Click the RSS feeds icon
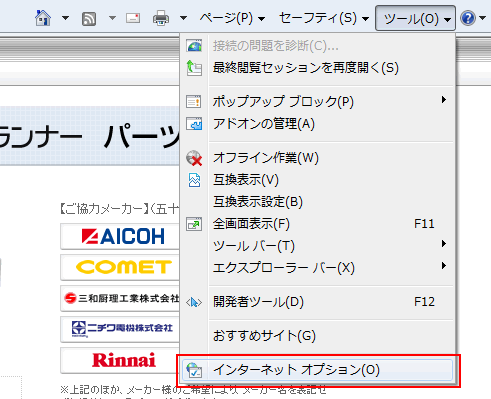Image resolution: width=491 pixels, height=399 pixels. [x=89, y=19]
